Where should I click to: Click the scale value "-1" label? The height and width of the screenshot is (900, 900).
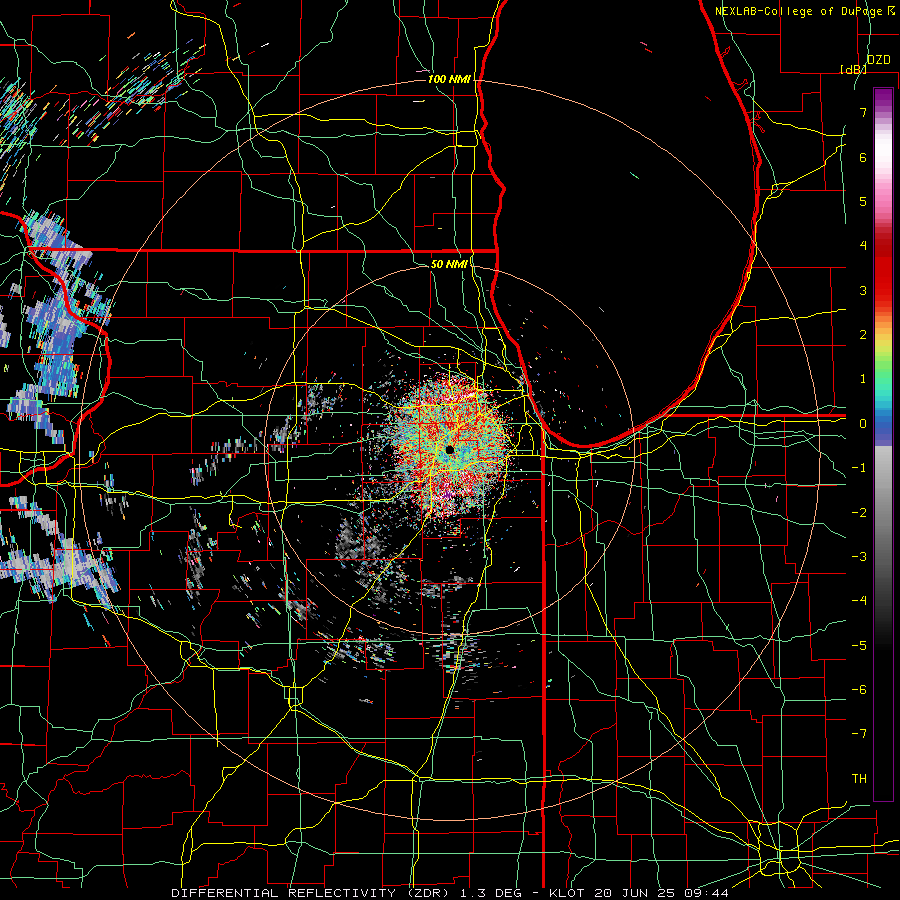[859, 468]
